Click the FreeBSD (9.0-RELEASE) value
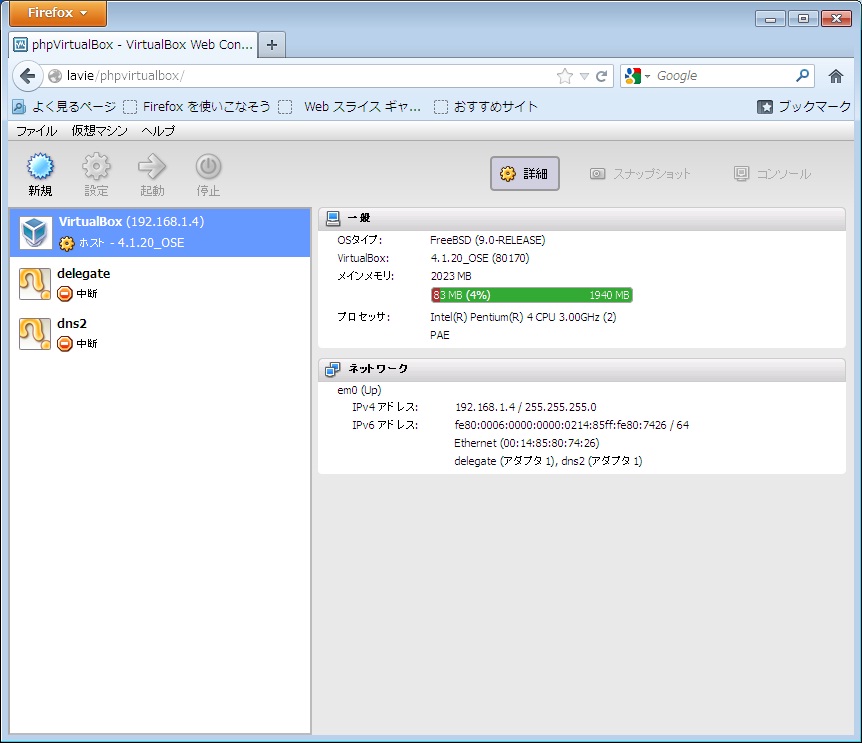The height and width of the screenshot is (743, 862). (488, 240)
